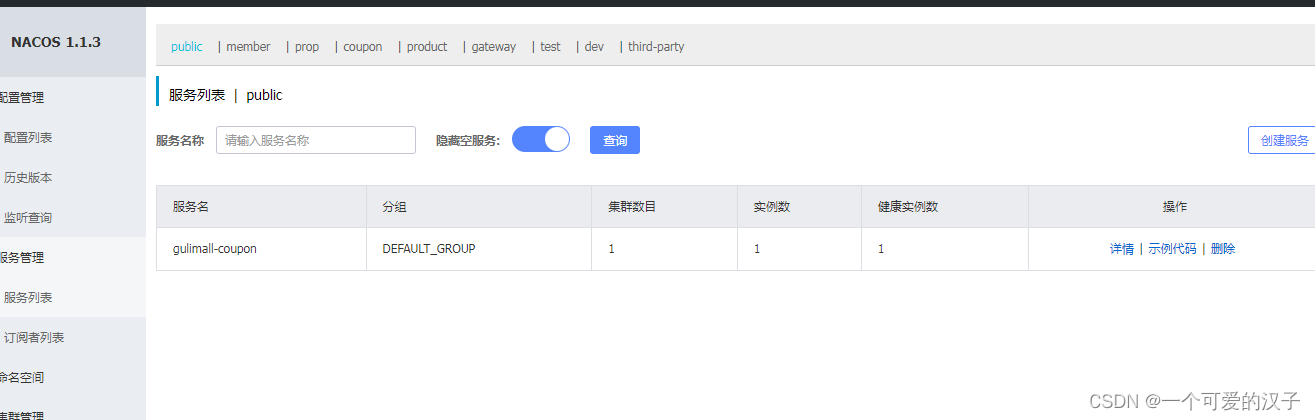Click 删除 for gulimall-coupon
The height and width of the screenshot is (420, 1315).
(1223, 249)
